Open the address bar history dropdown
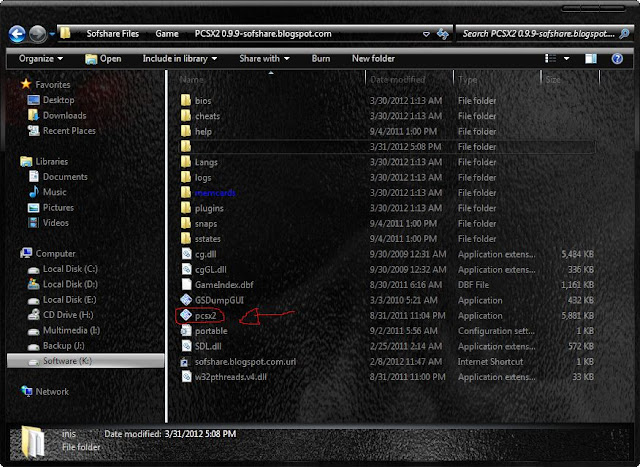 tap(426, 34)
